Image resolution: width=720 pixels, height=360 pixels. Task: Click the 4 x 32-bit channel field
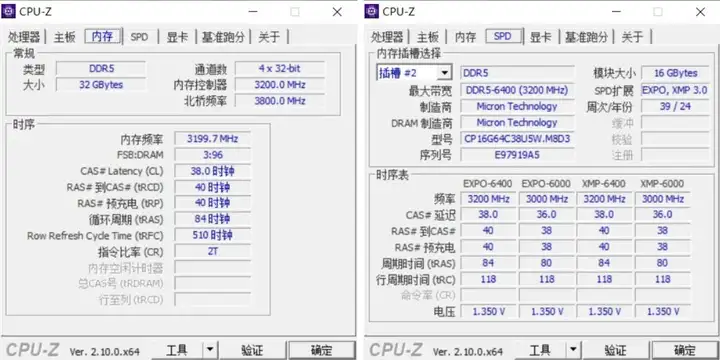coord(280,69)
